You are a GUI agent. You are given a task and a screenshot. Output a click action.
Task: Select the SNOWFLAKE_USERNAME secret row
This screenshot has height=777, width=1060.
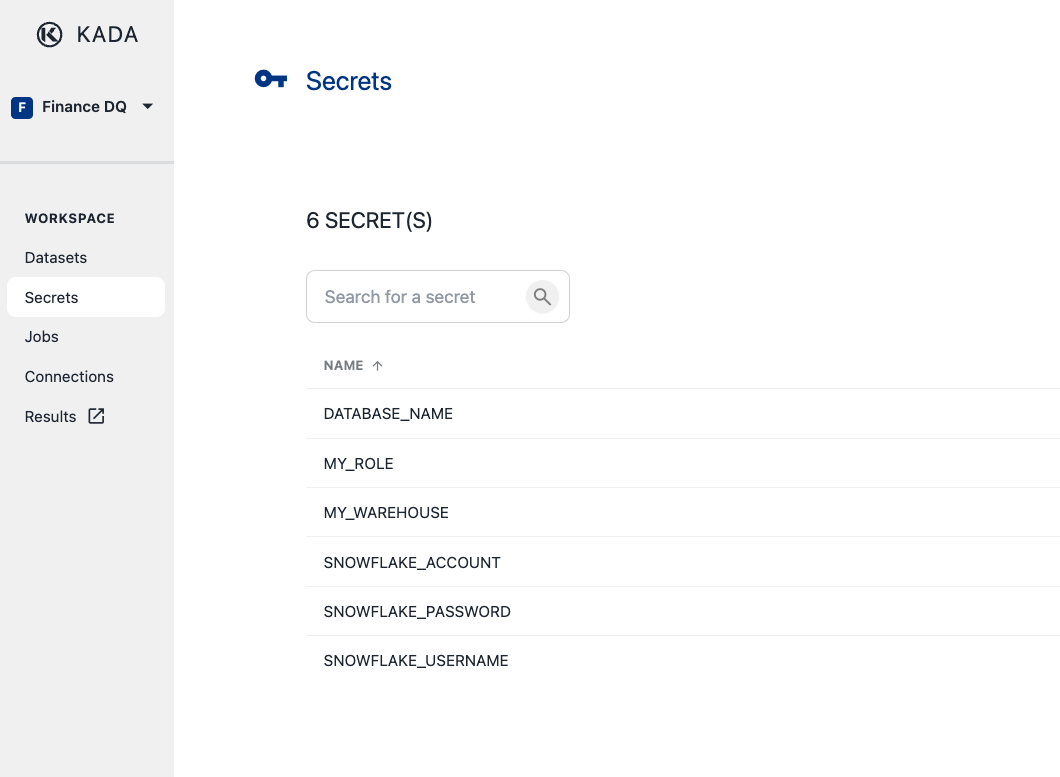coord(416,661)
